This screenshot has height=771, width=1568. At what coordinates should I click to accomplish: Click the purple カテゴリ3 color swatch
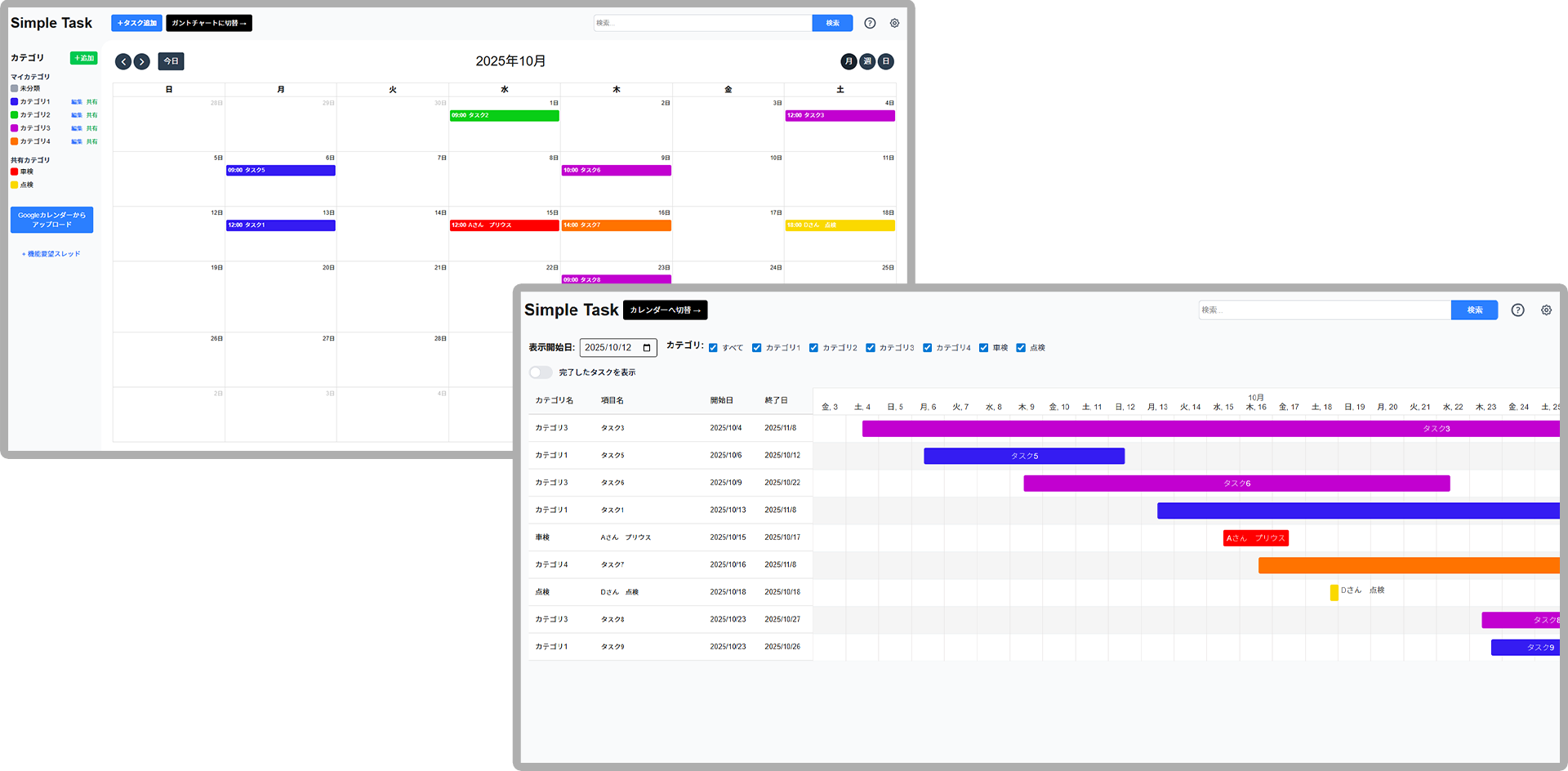[14, 128]
